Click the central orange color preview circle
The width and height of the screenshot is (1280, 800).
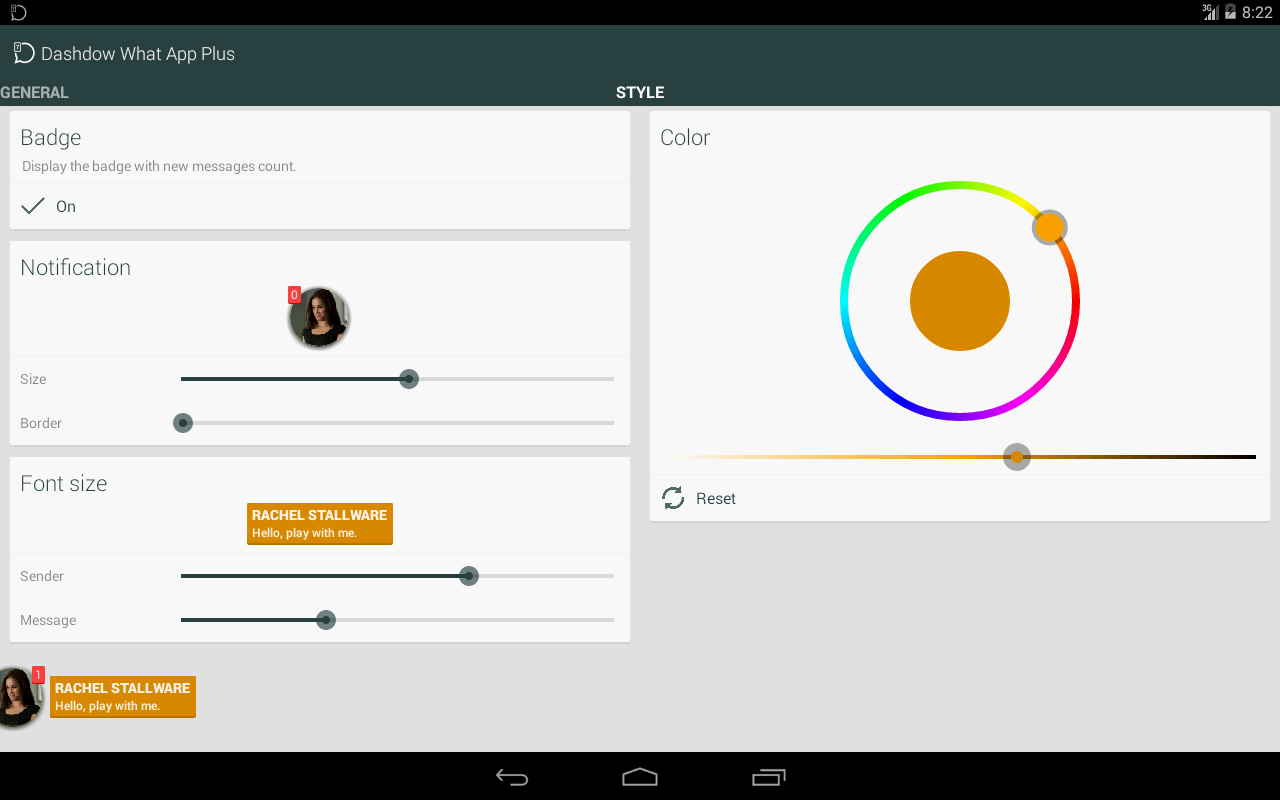(959, 300)
